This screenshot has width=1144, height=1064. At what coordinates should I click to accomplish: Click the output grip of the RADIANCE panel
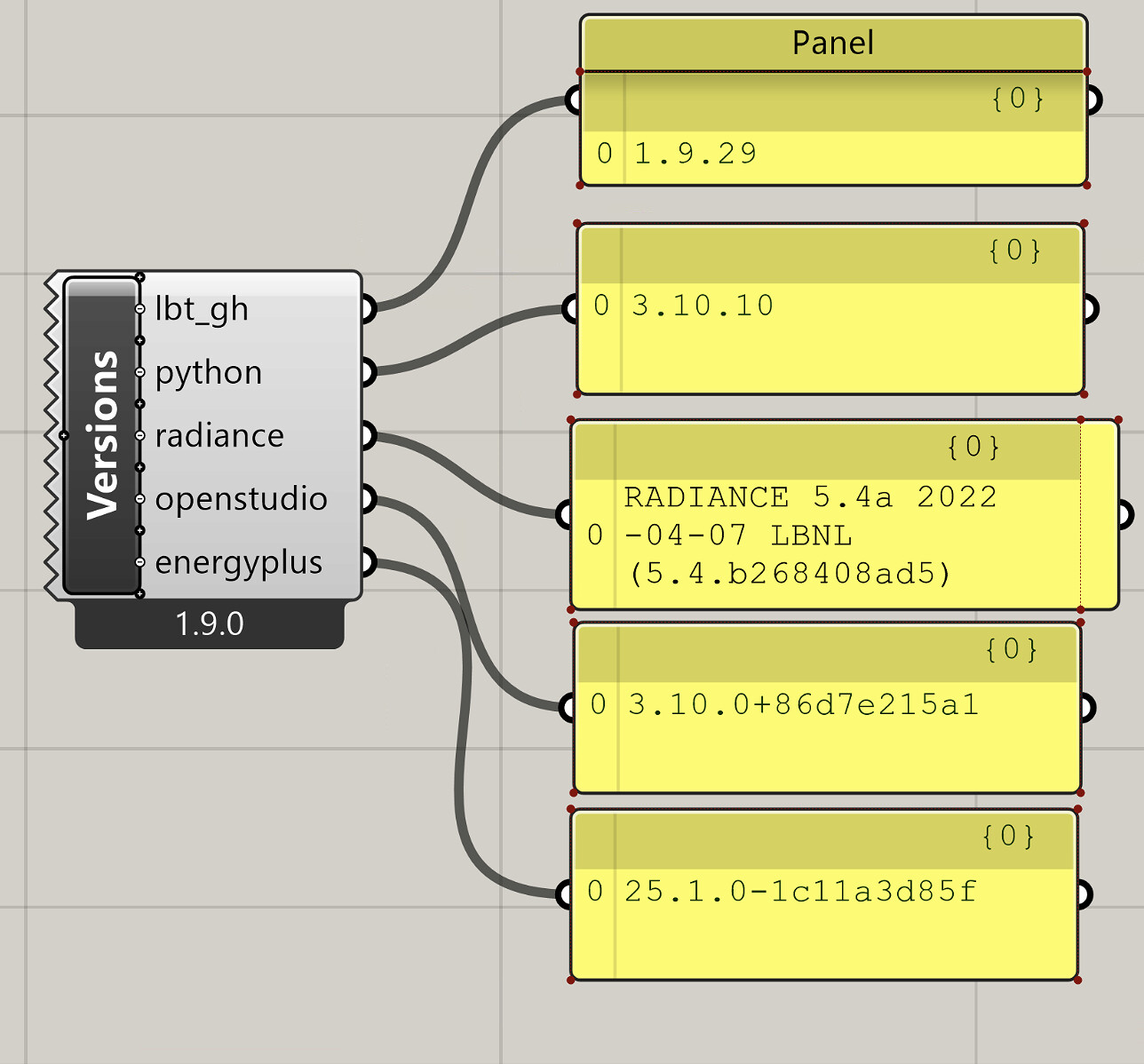tap(1125, 514)
